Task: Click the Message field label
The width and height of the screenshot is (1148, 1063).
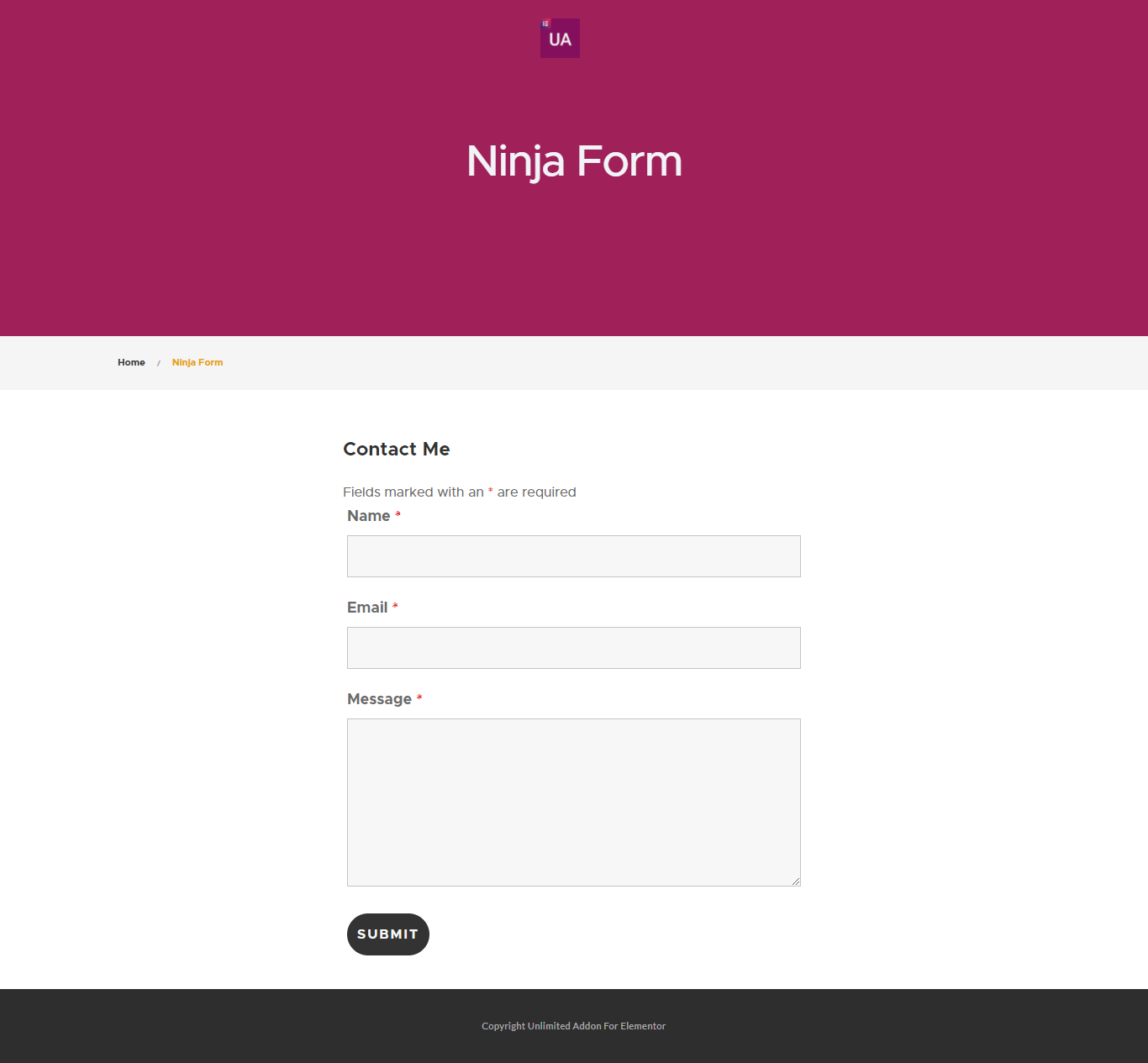Action: tap(379, 699)
